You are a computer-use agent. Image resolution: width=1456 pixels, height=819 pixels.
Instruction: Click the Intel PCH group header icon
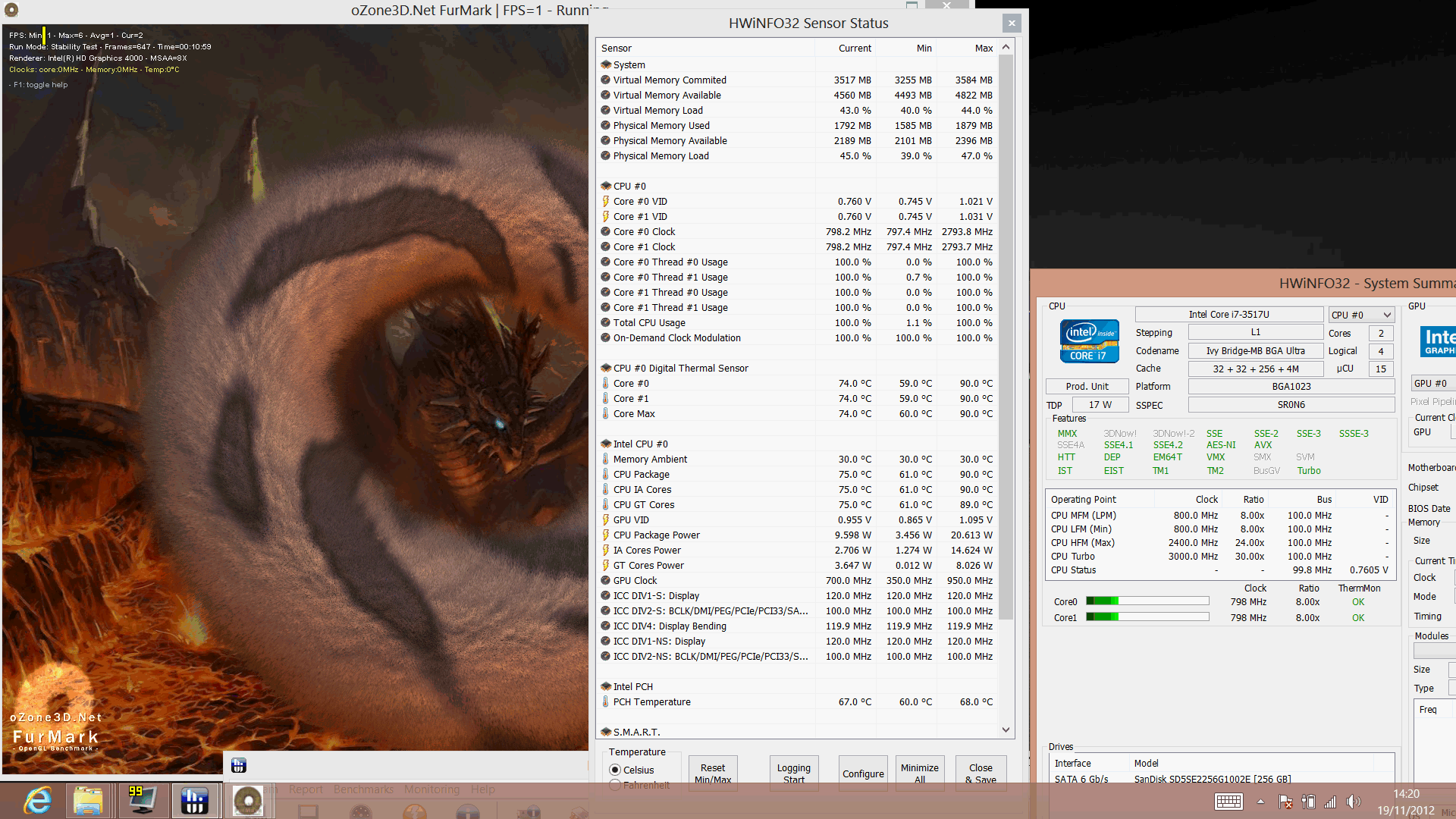click(x=606, y=687)
